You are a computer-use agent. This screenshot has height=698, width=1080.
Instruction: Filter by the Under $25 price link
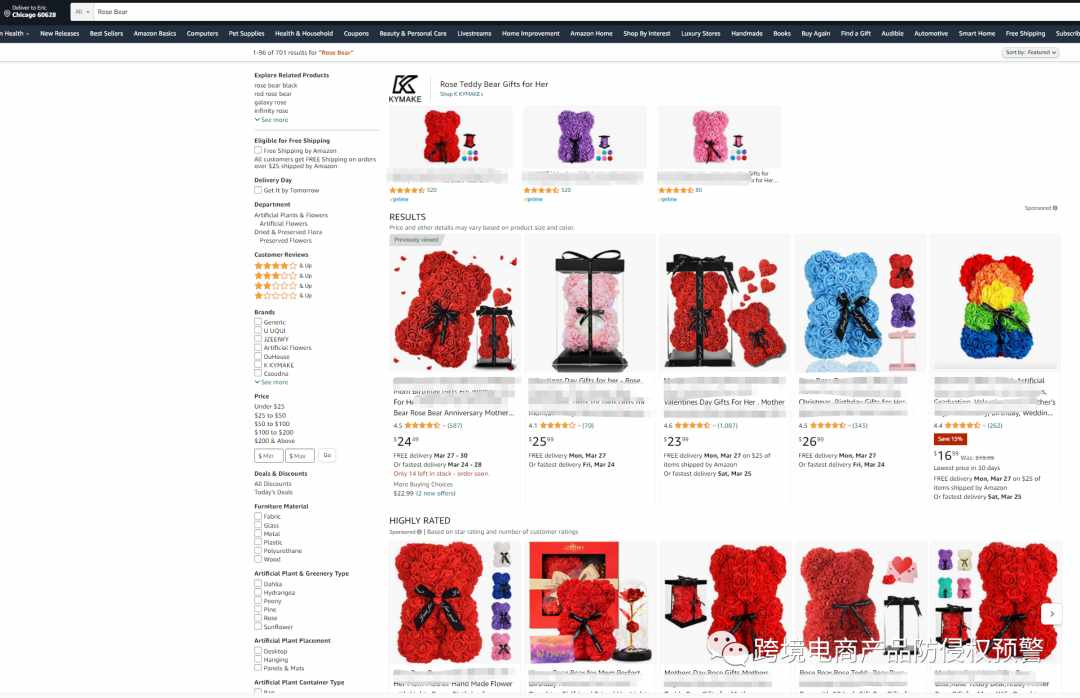269,407
